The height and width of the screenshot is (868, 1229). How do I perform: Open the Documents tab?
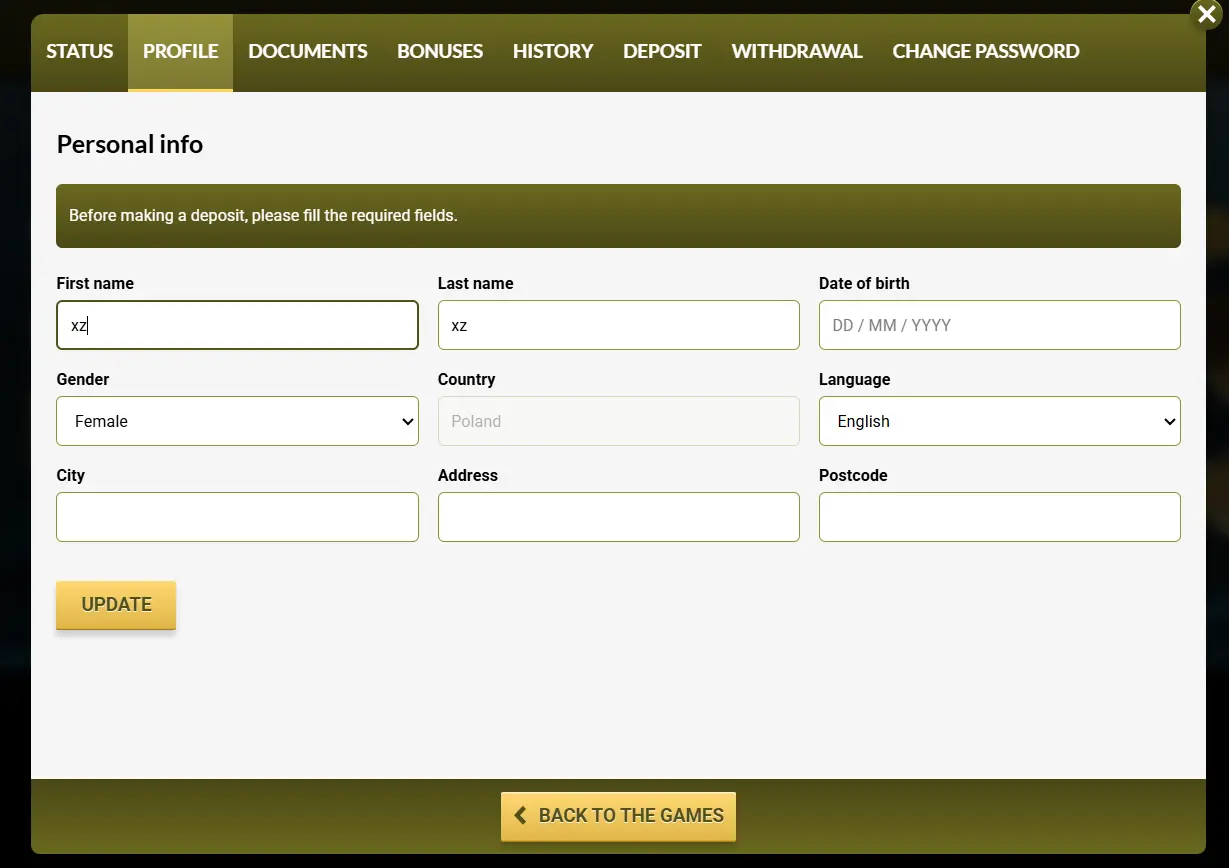[308, 52]
